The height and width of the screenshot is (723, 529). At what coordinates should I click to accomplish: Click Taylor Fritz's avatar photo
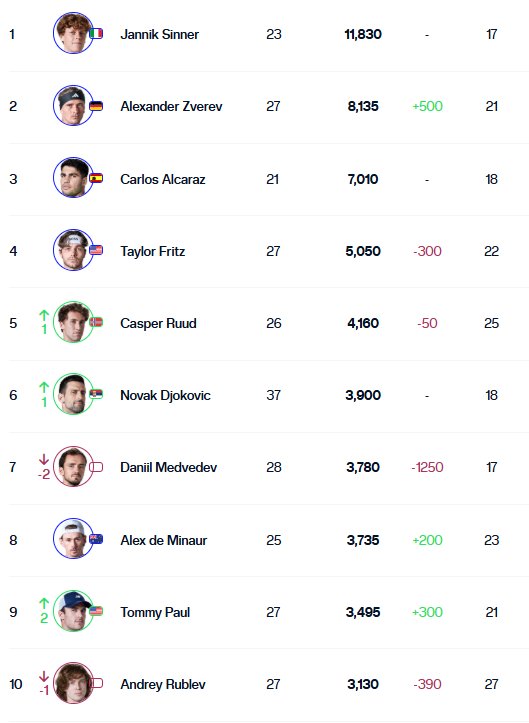click(73, 249)
